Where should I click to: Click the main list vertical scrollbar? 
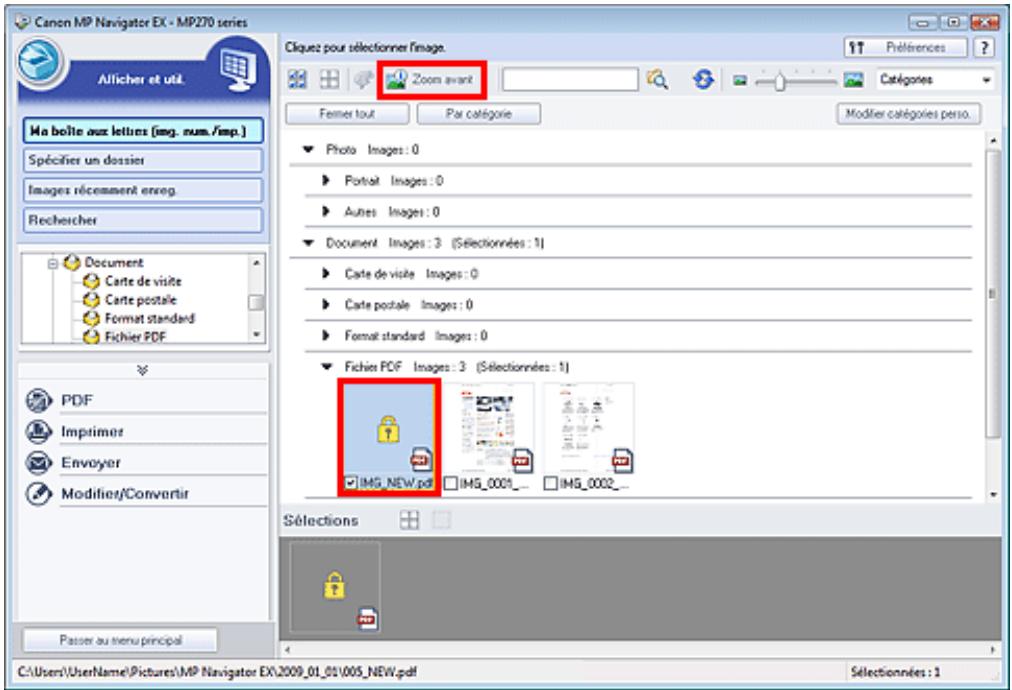tap(993, 292)
